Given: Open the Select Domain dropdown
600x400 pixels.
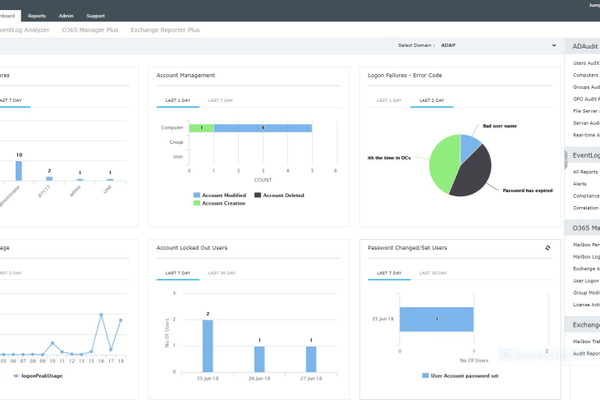Looking at the screenshot, I should pyautogui.click(x=477, y=45).
